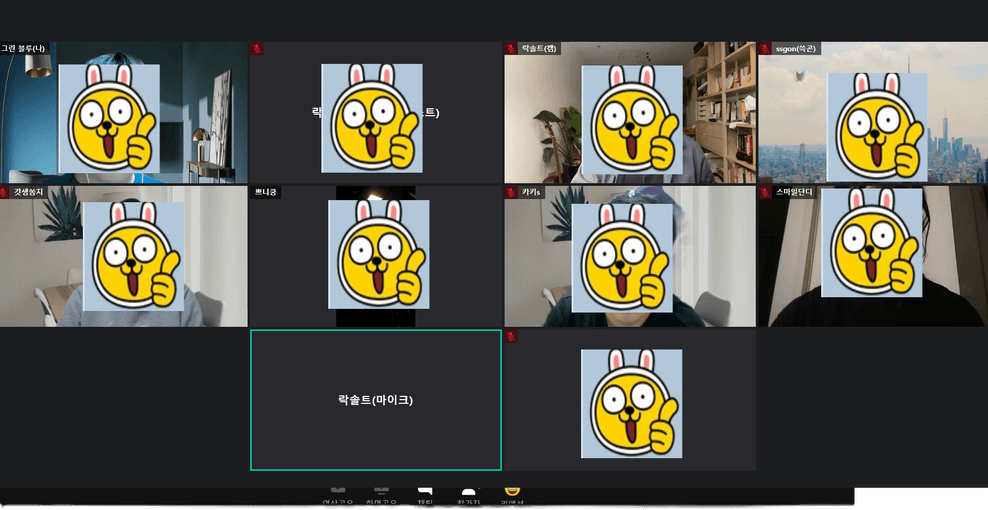Click the 락솔트(마이크) name text

pos(376,400)
